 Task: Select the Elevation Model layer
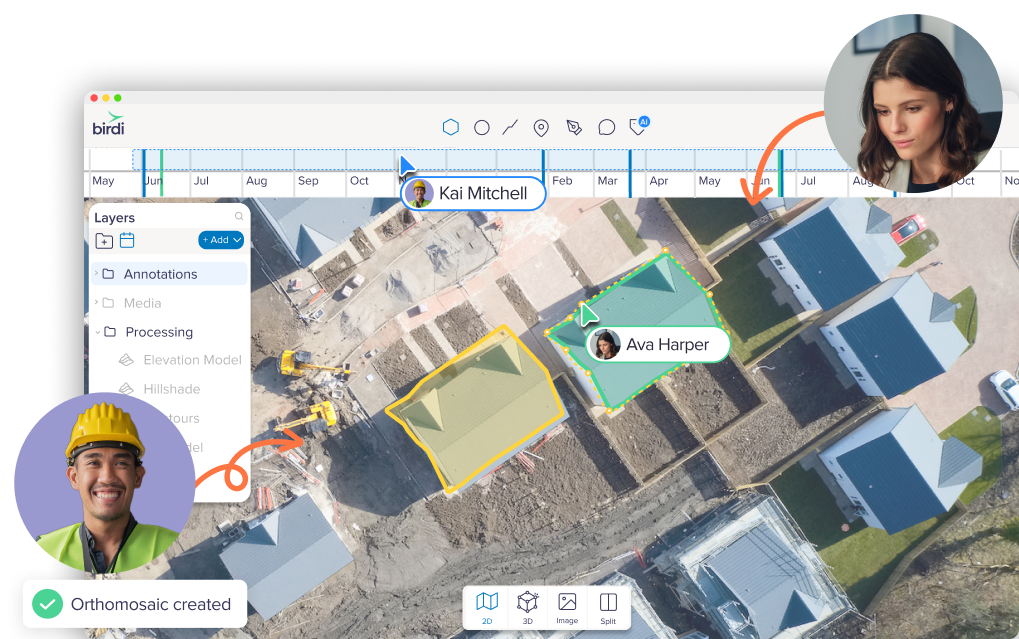193,360
